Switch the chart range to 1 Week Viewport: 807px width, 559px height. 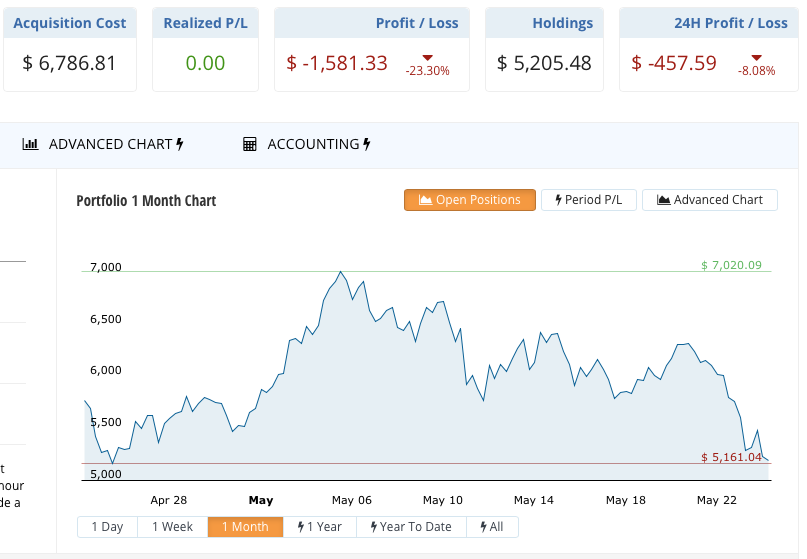pos(172,527)
